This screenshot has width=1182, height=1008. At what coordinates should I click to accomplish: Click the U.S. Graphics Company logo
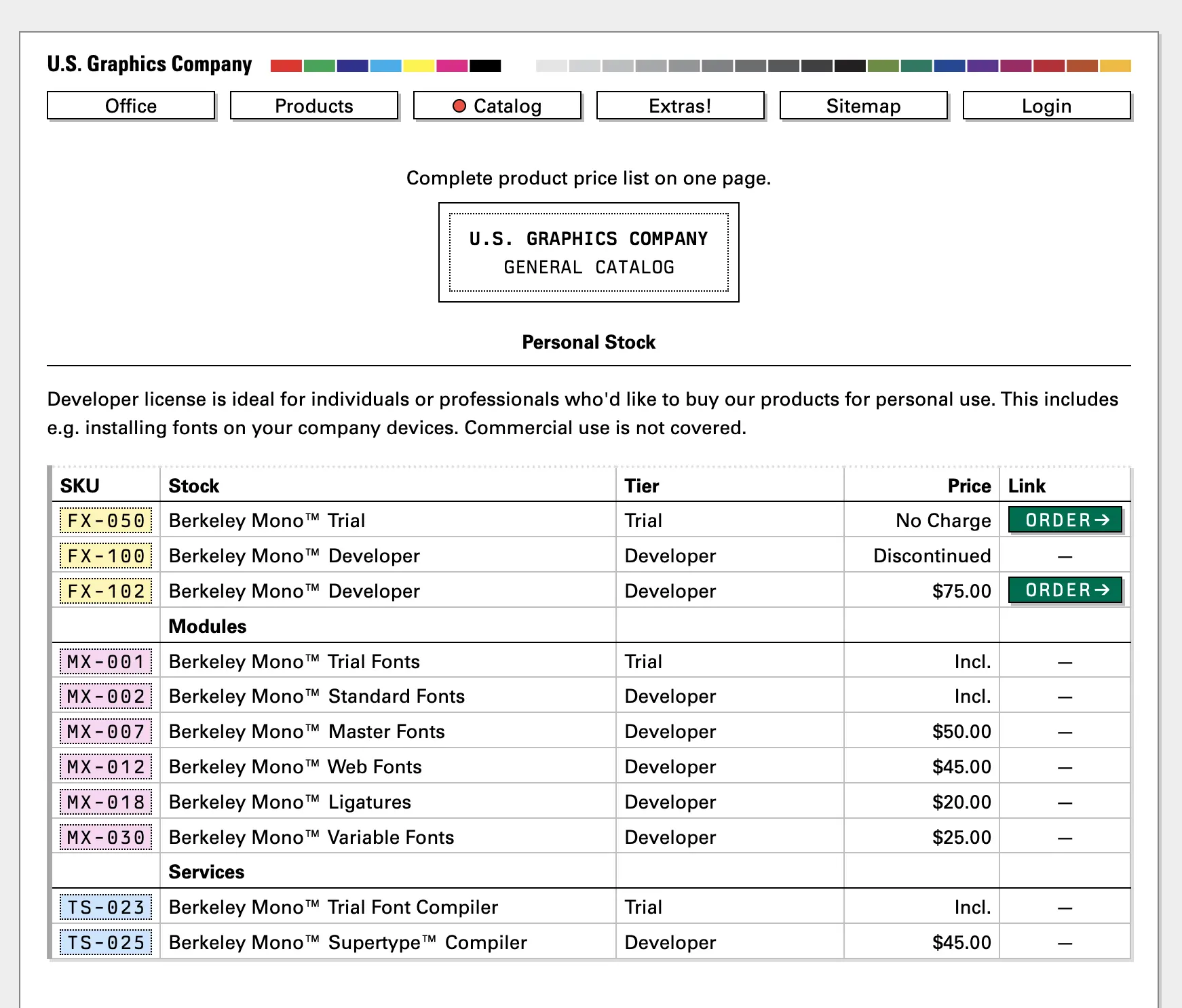149,64
